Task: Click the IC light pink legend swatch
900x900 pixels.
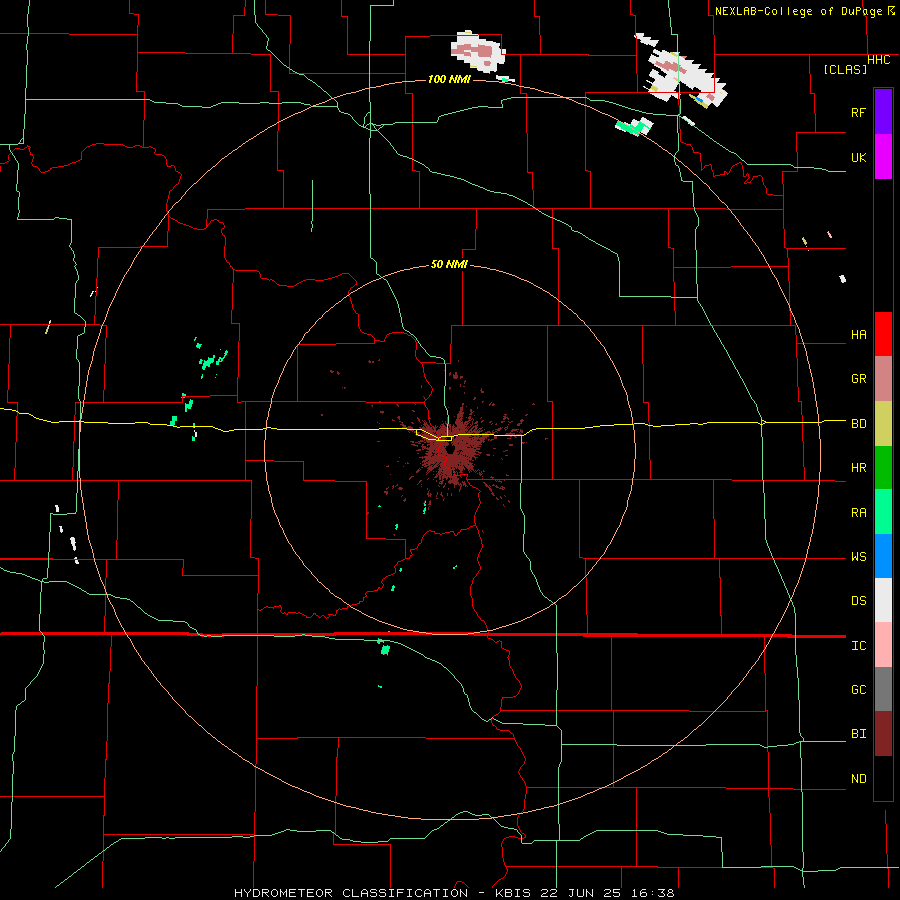Action: 883,645
